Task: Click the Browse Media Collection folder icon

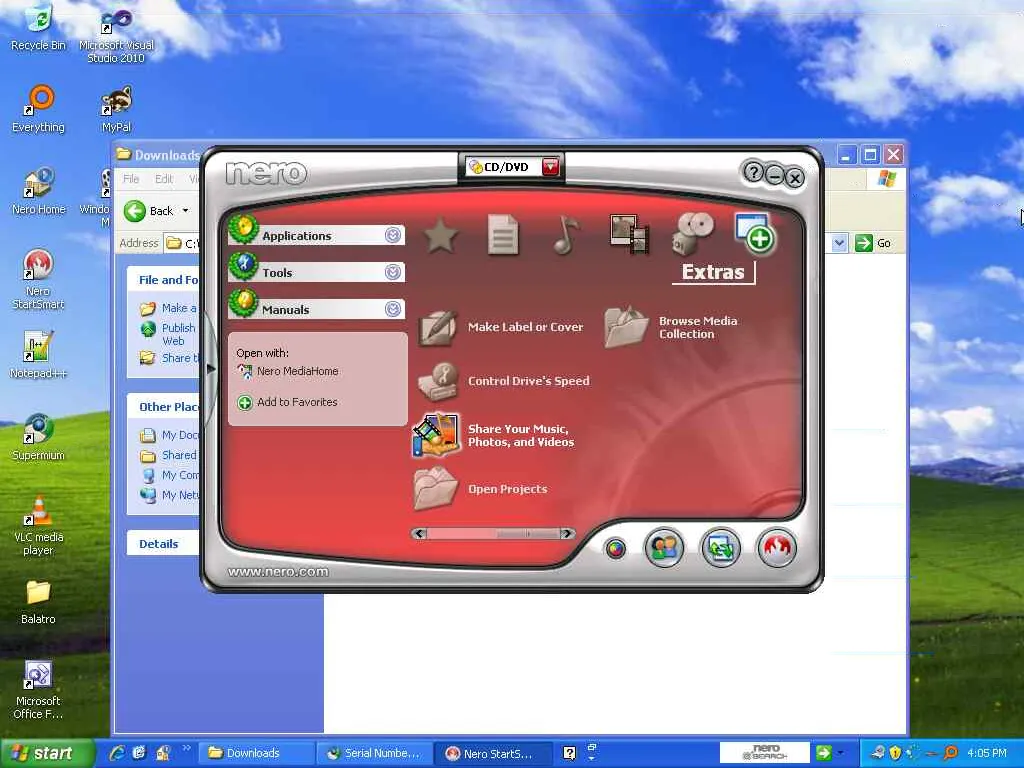Action: click(x=626, y=327)
